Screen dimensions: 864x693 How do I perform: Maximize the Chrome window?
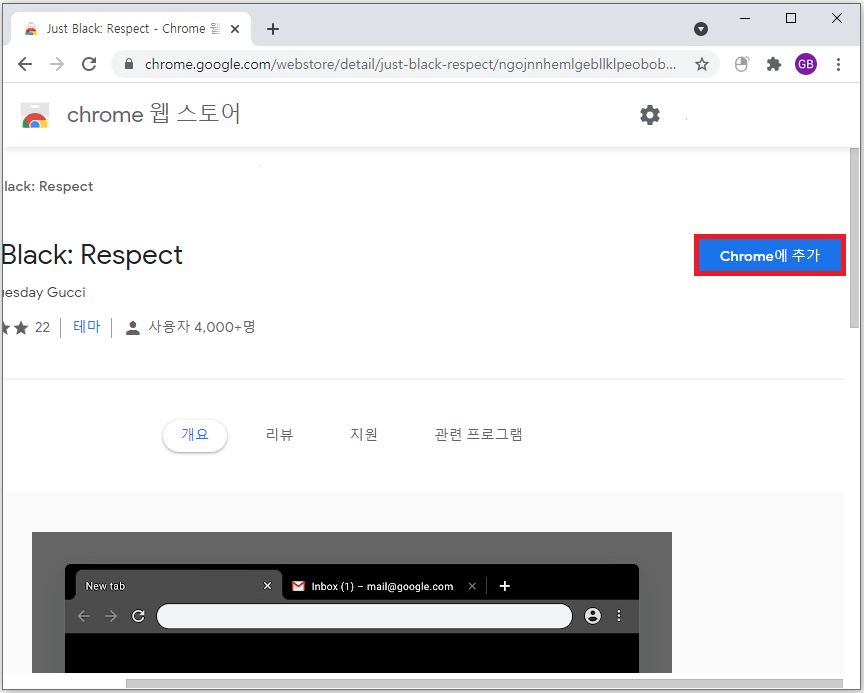pyautogui.click(x=791, y=18)
